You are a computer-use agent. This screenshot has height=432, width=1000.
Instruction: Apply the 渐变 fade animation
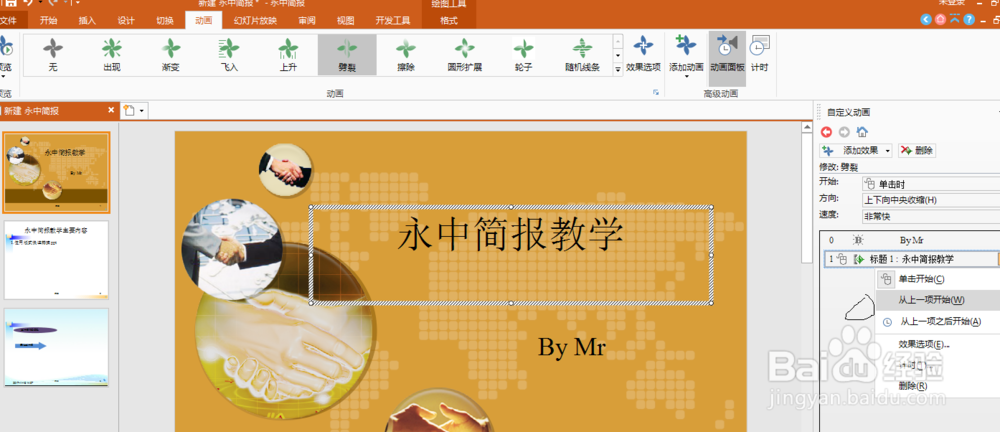tap(170, 55)
